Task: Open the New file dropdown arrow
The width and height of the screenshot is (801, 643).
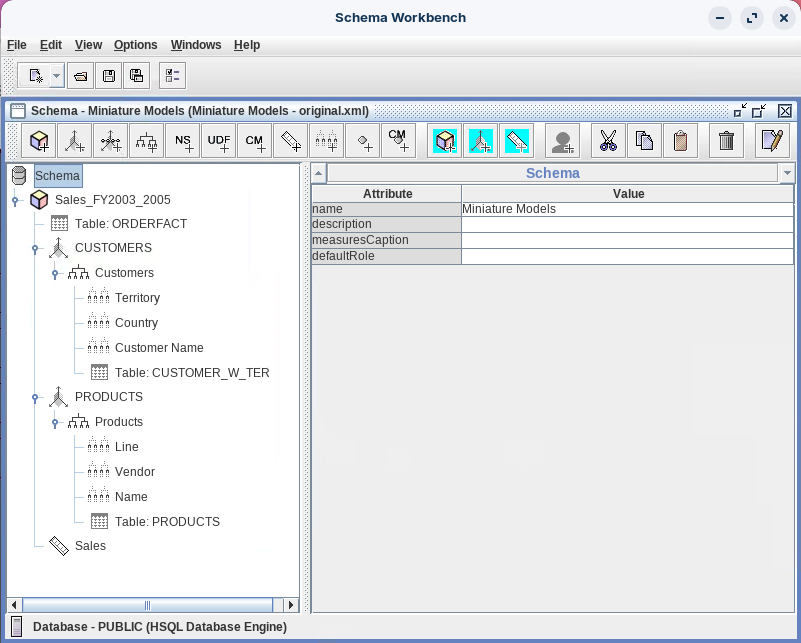Action: click(57, 76)
